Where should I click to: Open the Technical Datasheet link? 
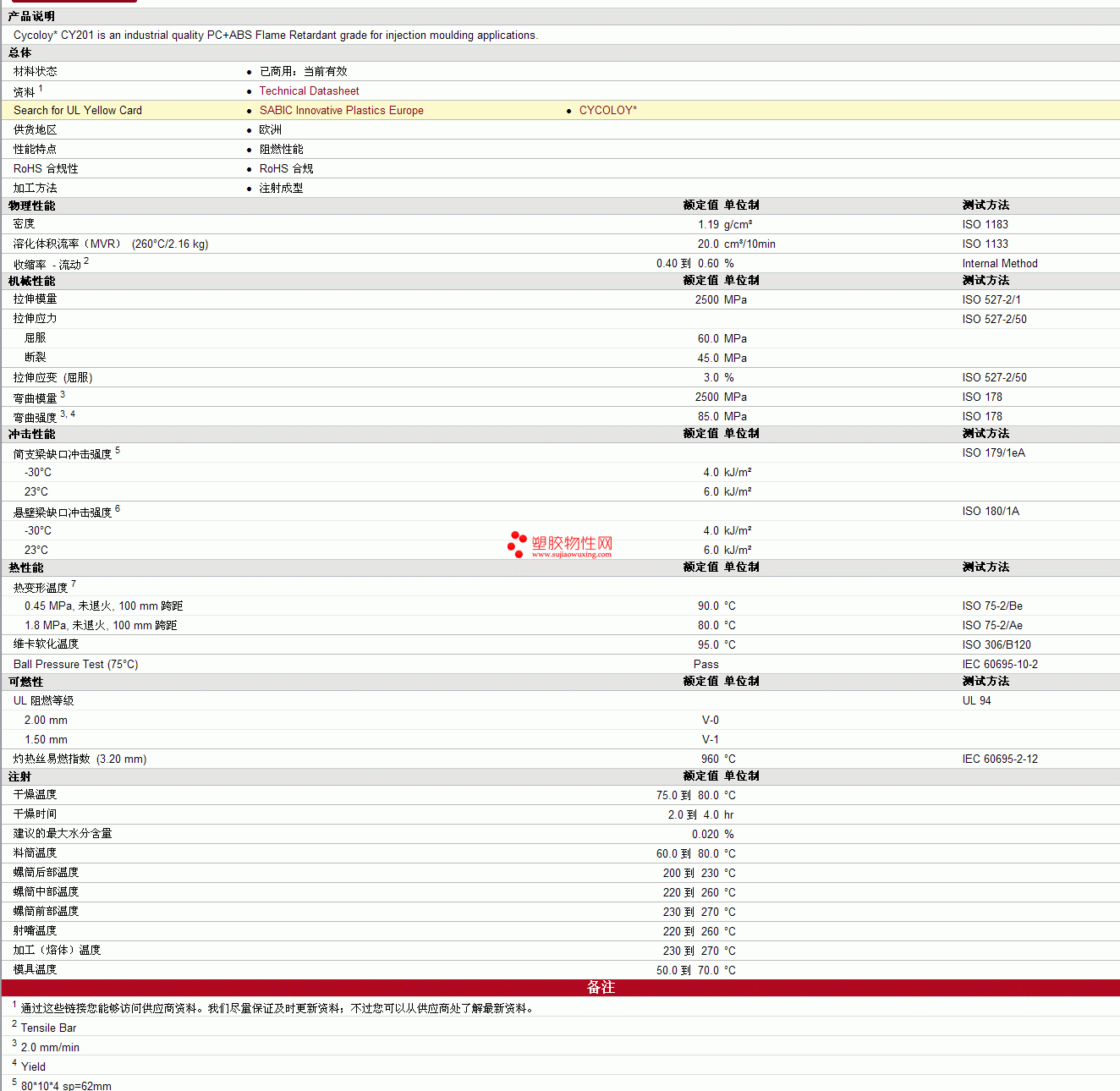309,90
